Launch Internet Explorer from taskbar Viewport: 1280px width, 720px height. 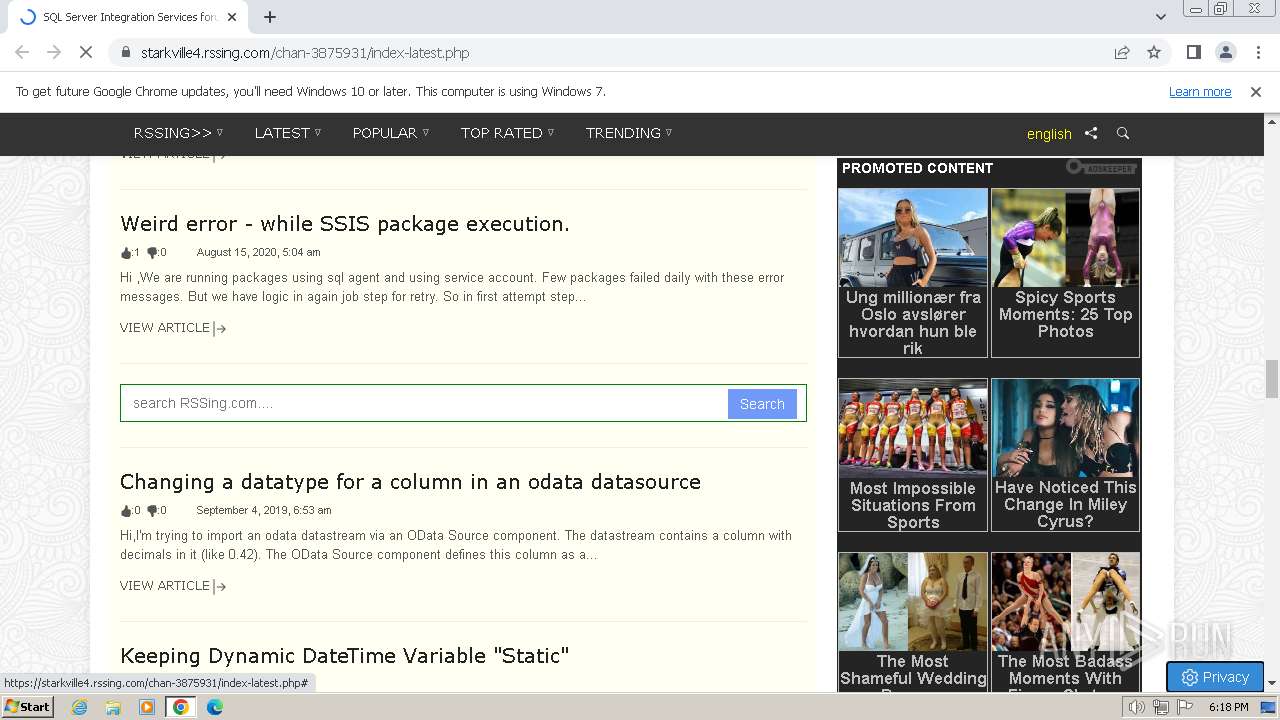click(79, 707)
